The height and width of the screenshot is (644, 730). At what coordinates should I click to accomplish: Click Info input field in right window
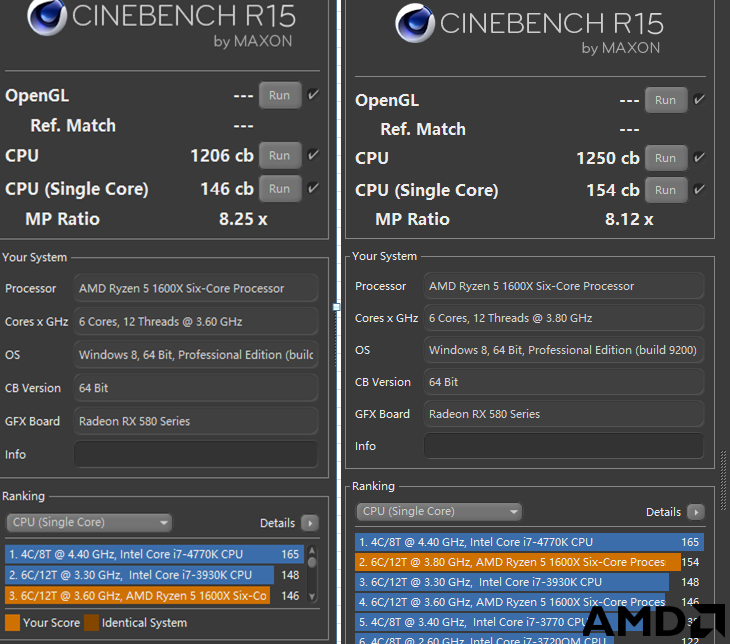(564, 446)
